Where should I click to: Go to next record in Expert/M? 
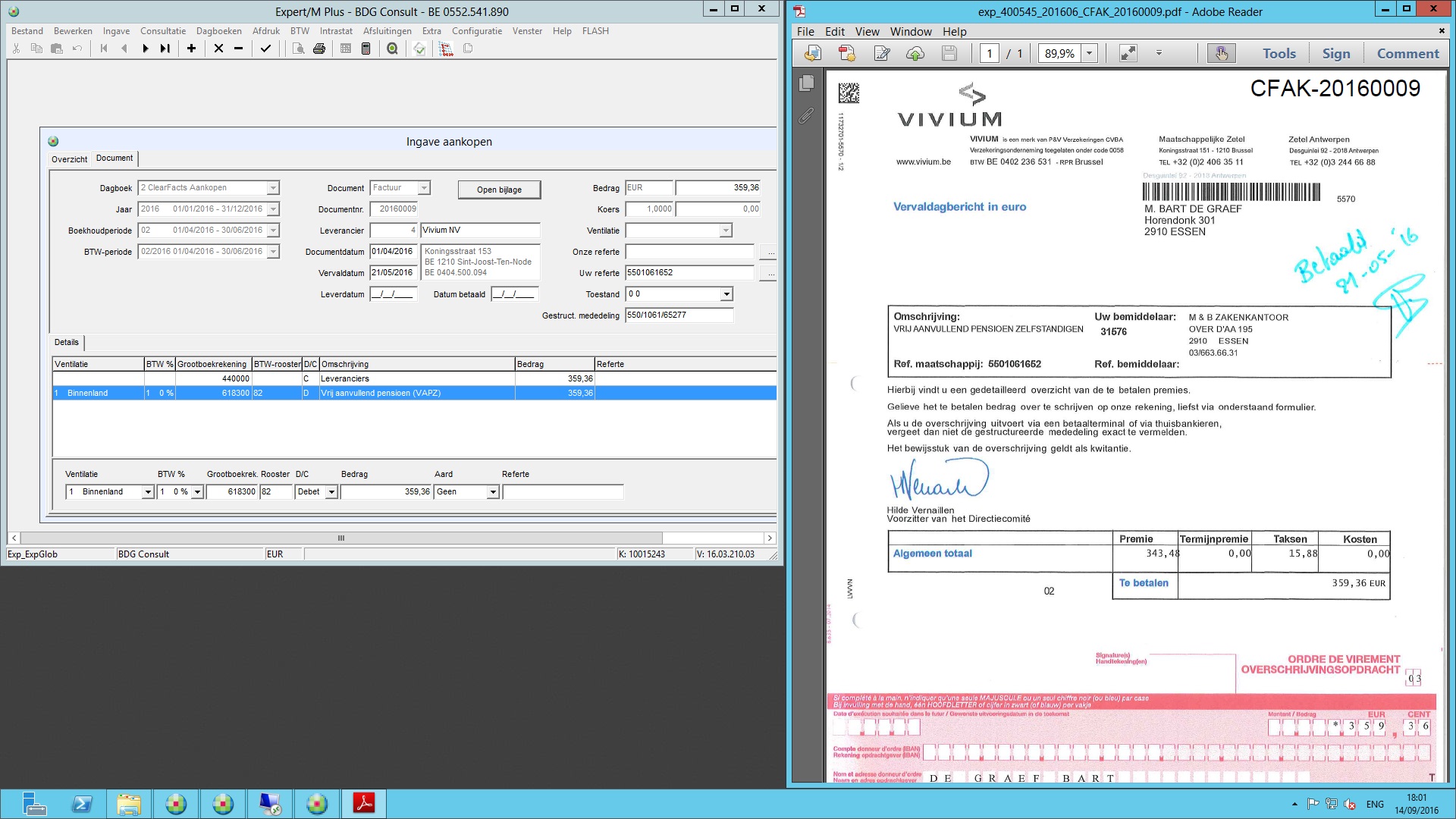click(x=145, y=49)
